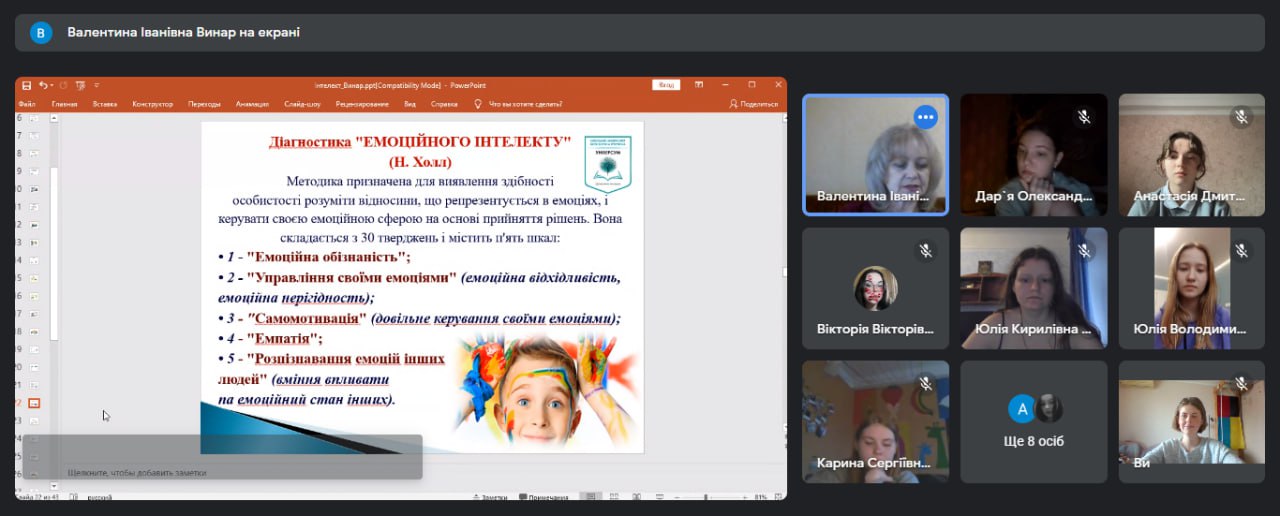Open the Вставка ribbon tab
Image resolution: width=1280 pixels, height=516 pixels.
pos(104,104)
